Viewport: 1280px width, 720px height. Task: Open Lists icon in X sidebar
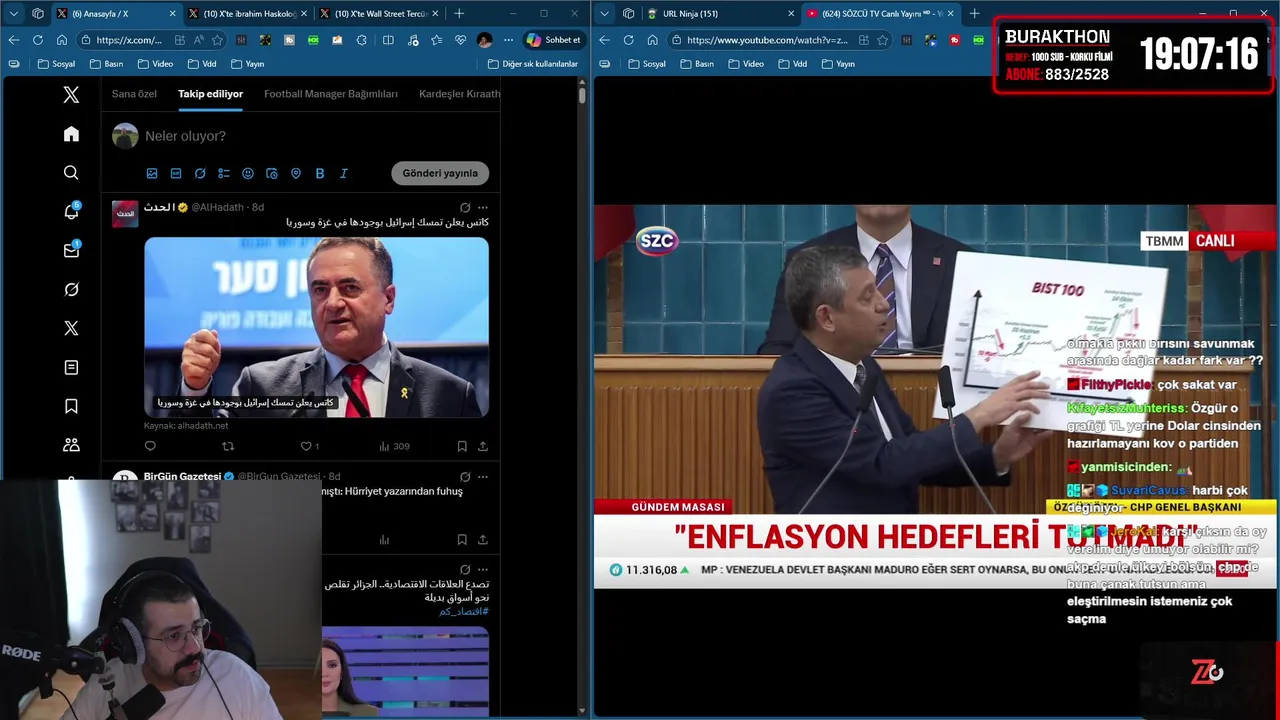pos(71,368)
